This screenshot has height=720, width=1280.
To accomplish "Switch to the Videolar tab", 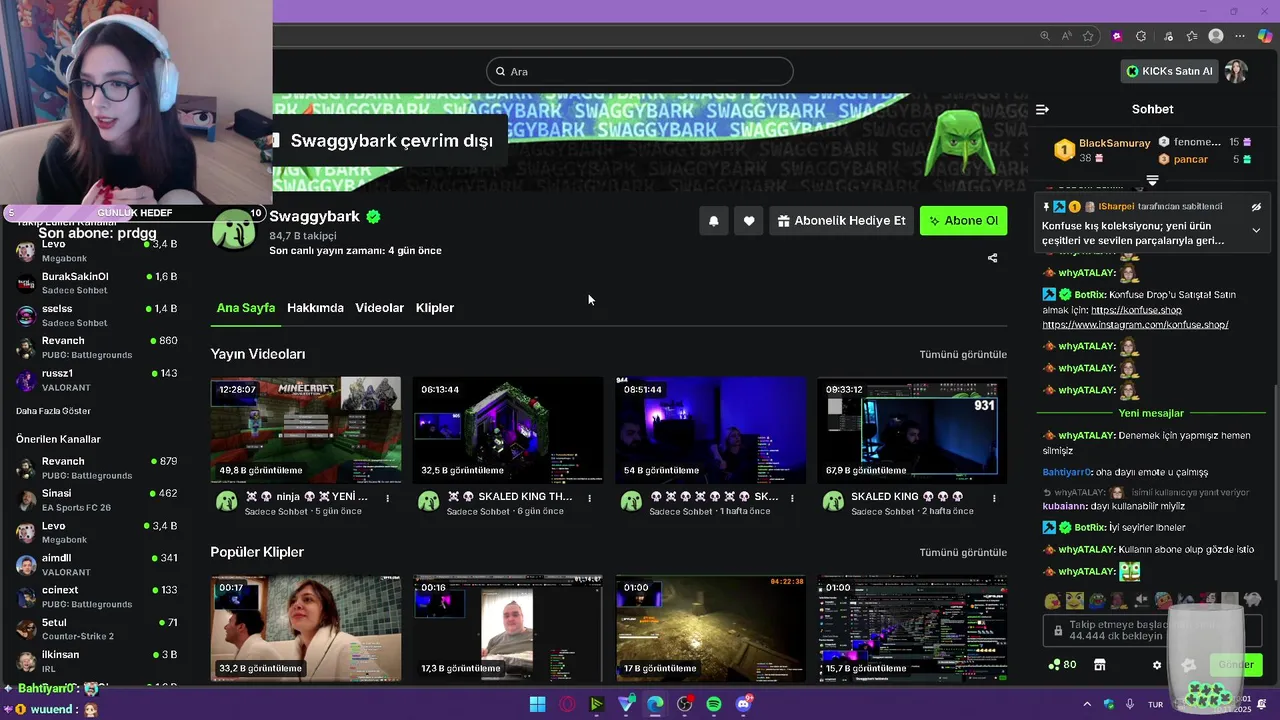I will [x=379, y=308].
